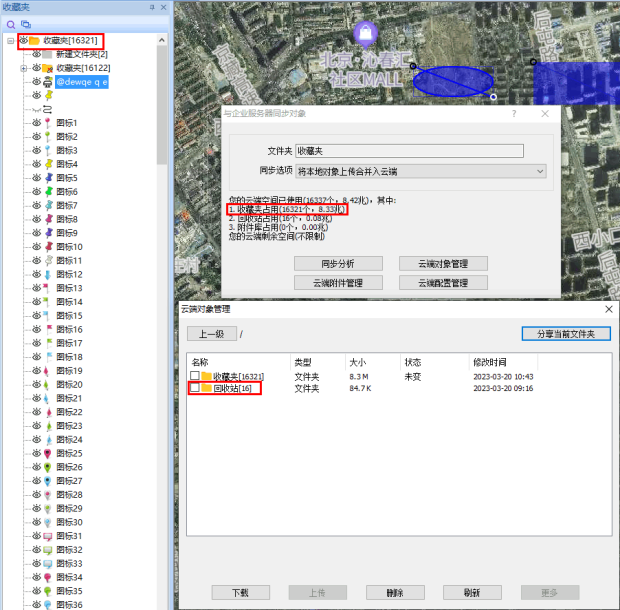Viewport: 620px width, 610px height.
Task: Collapse the root 收藏夹[16321] tree node
Action: click(9, 40)
